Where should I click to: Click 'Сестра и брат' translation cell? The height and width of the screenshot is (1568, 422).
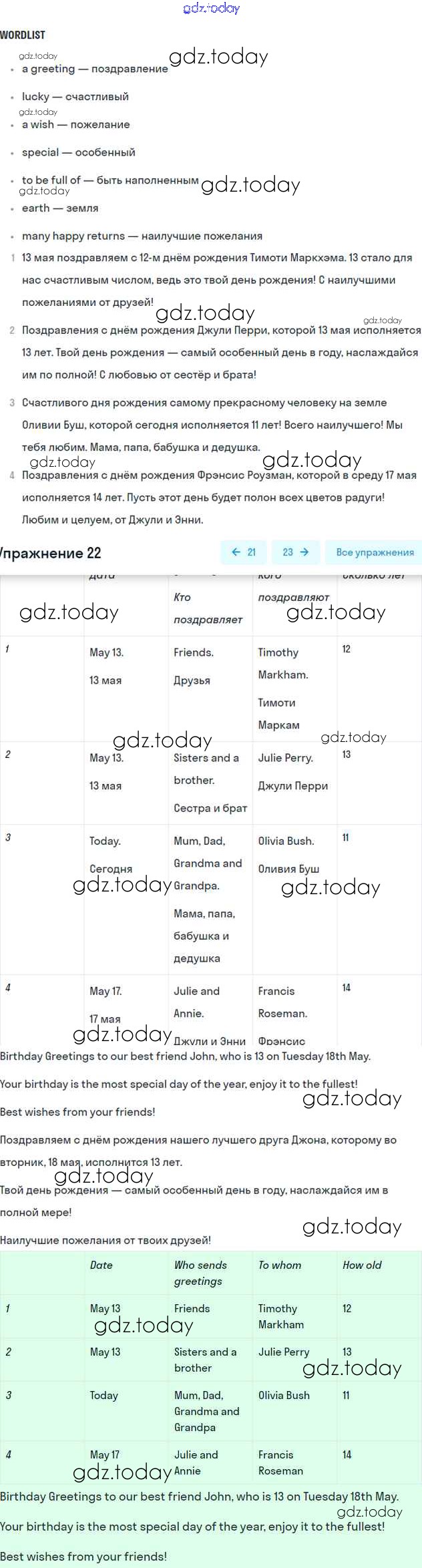[x=210, y=808]
